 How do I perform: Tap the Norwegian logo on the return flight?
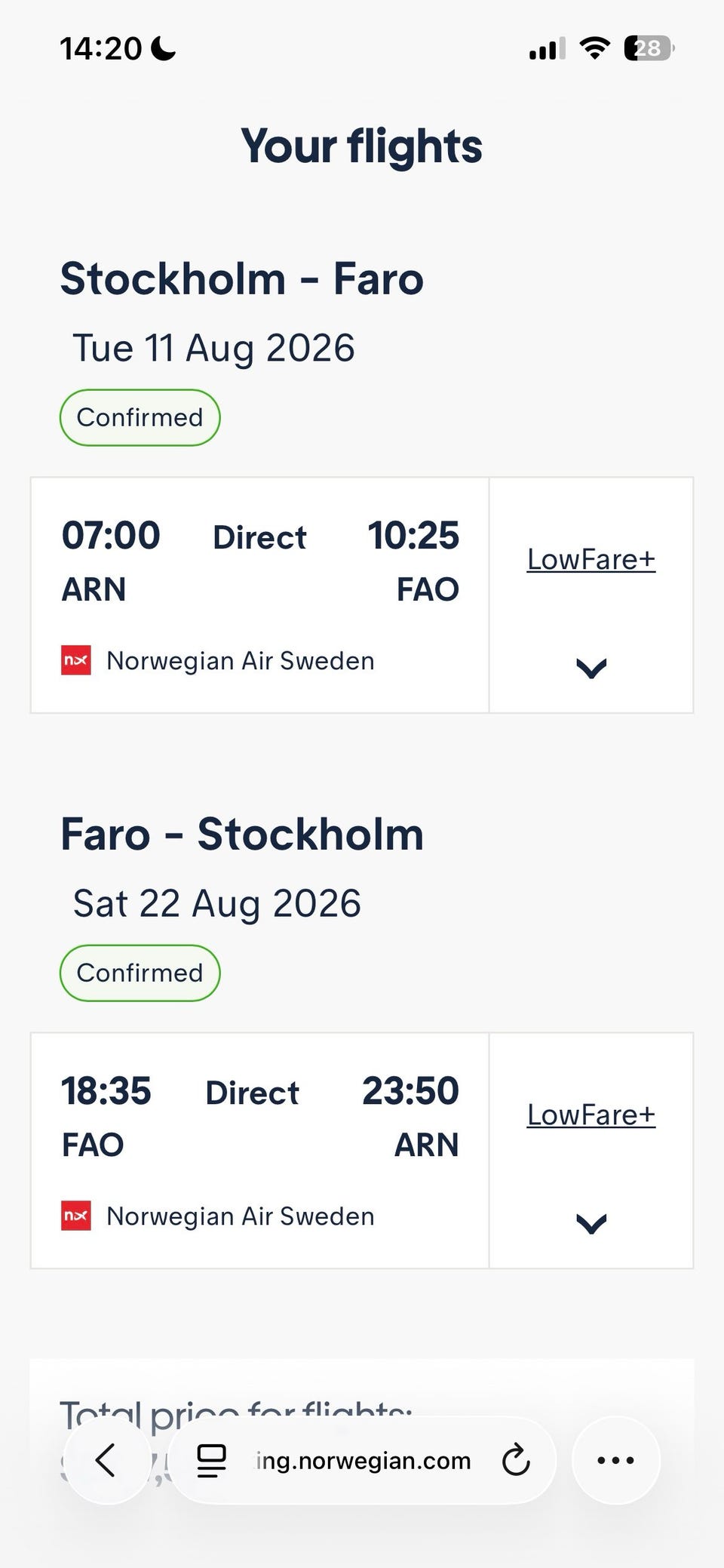coord(76,1216)
